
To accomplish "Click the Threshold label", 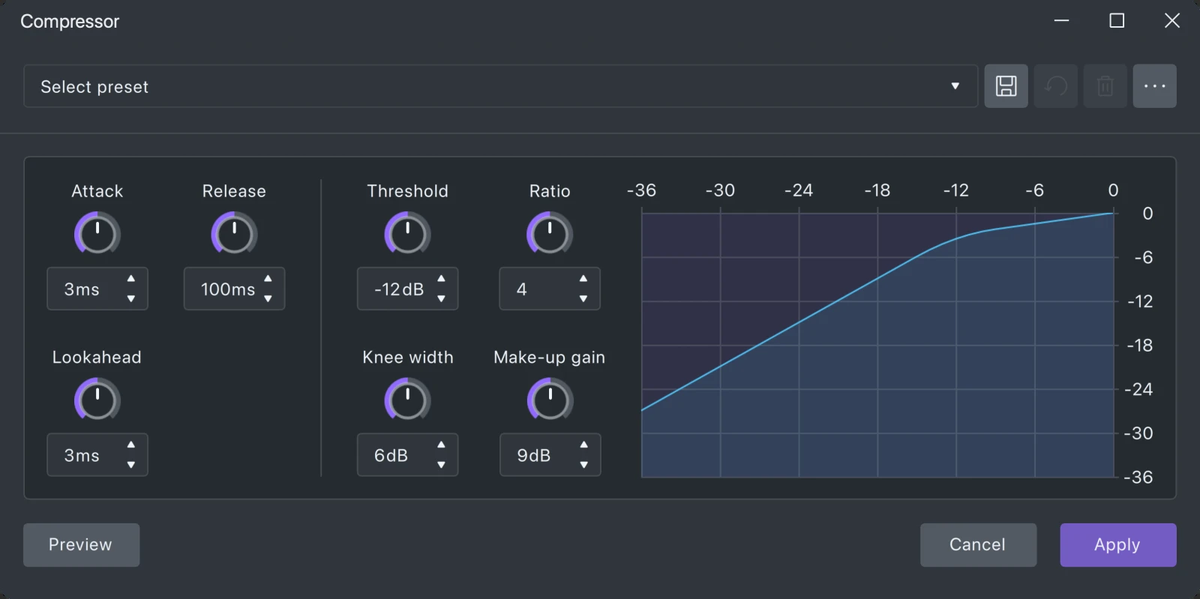I will click(x=407, y=191).
